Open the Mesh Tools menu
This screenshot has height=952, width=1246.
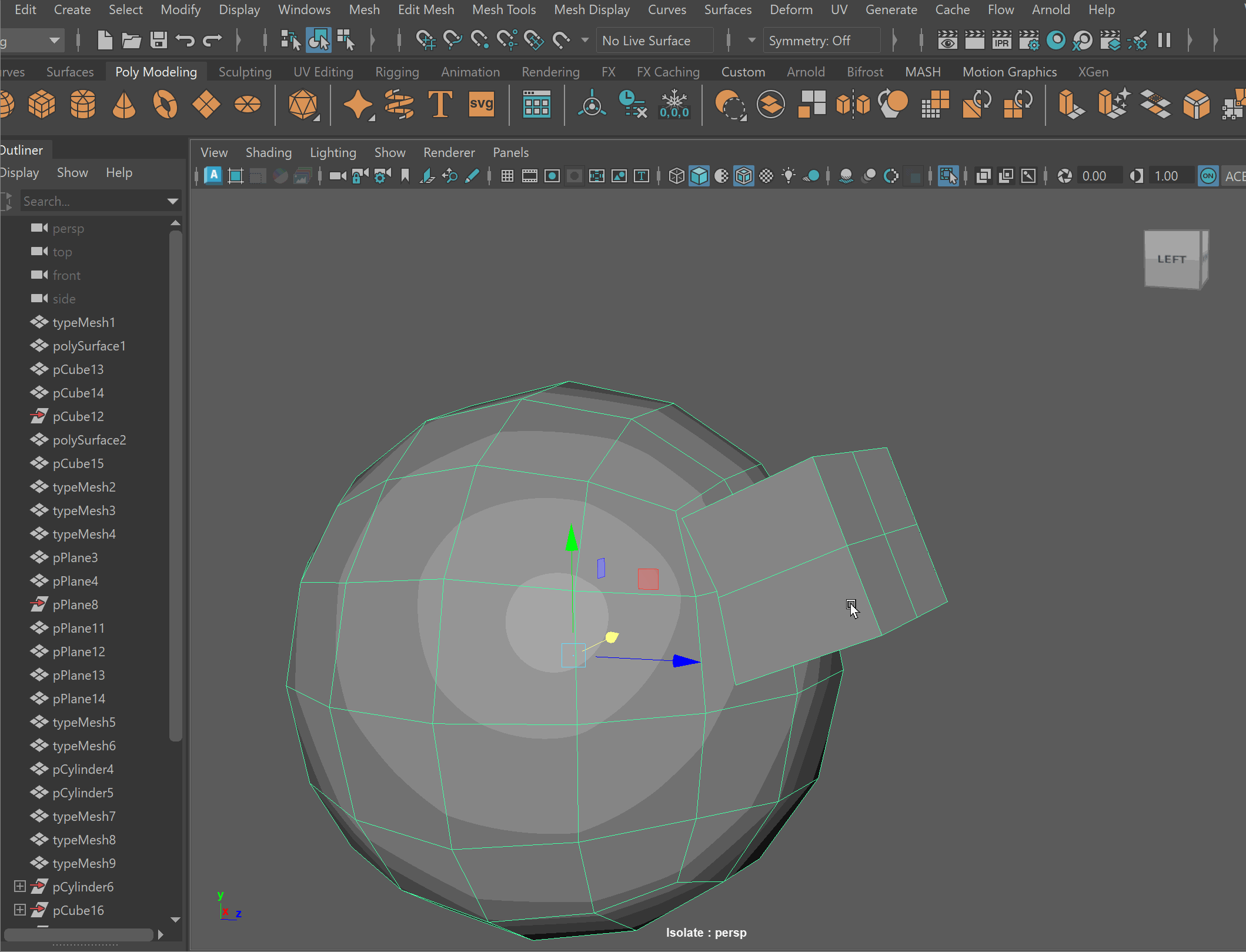[x=504, y=9]
